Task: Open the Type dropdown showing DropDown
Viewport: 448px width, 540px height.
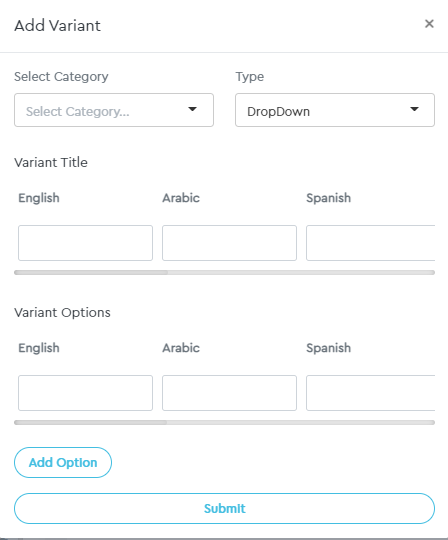Action: 335,110
